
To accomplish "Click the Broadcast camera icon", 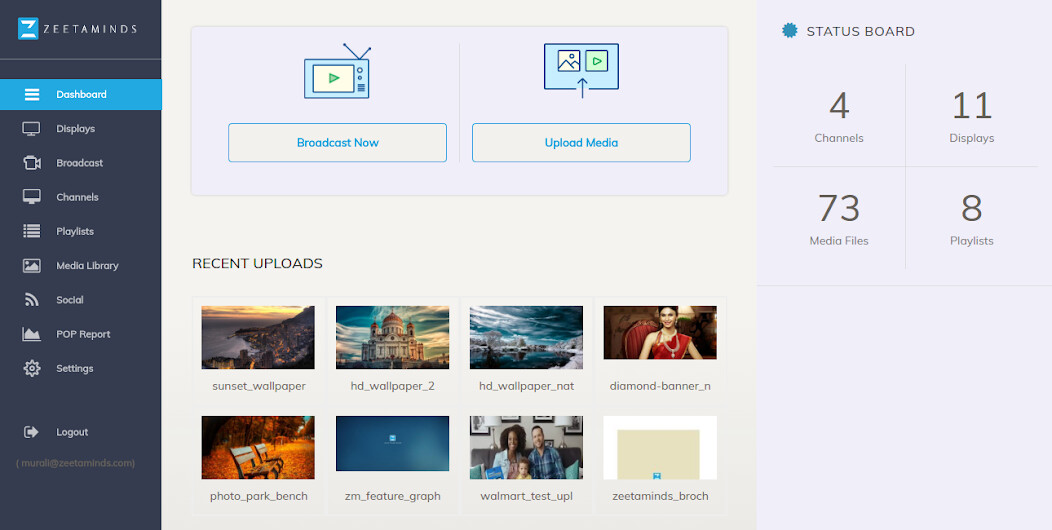I will 32,163.
